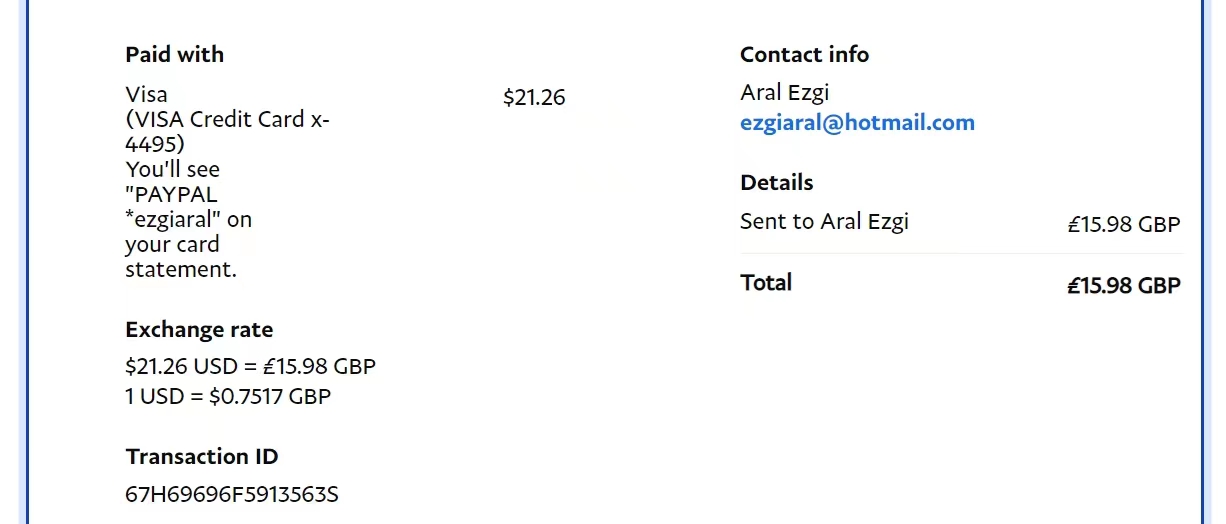Click the Details heading
Image resolution: width=1226 pixels, height=524 pixels.
coord(776,183)
